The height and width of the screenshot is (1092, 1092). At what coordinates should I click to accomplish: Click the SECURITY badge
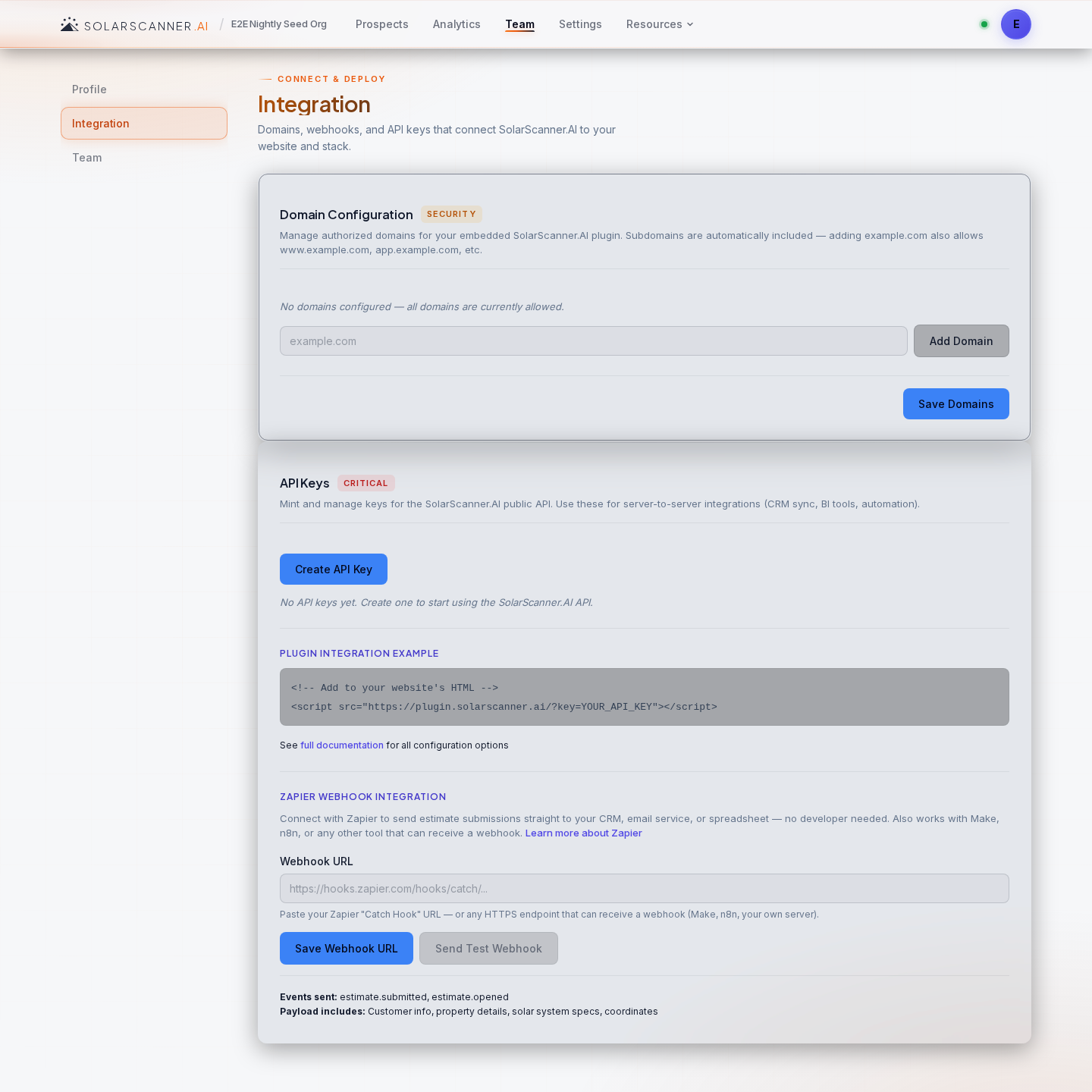451,215
